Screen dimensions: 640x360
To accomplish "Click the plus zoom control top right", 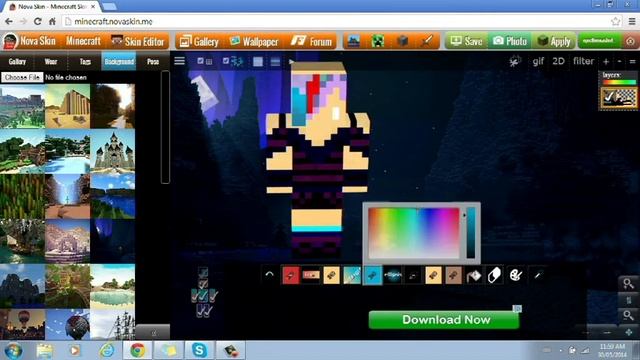I will 606,62.
